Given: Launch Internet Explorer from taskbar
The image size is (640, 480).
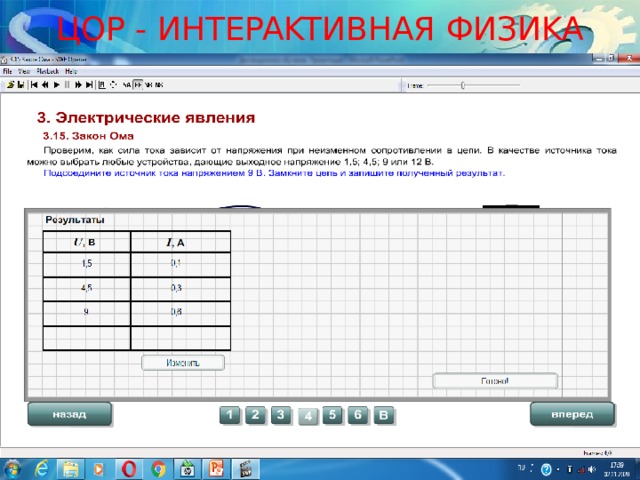Looking at the screenshot, I should pyautogui.click(x=41, y=469).
